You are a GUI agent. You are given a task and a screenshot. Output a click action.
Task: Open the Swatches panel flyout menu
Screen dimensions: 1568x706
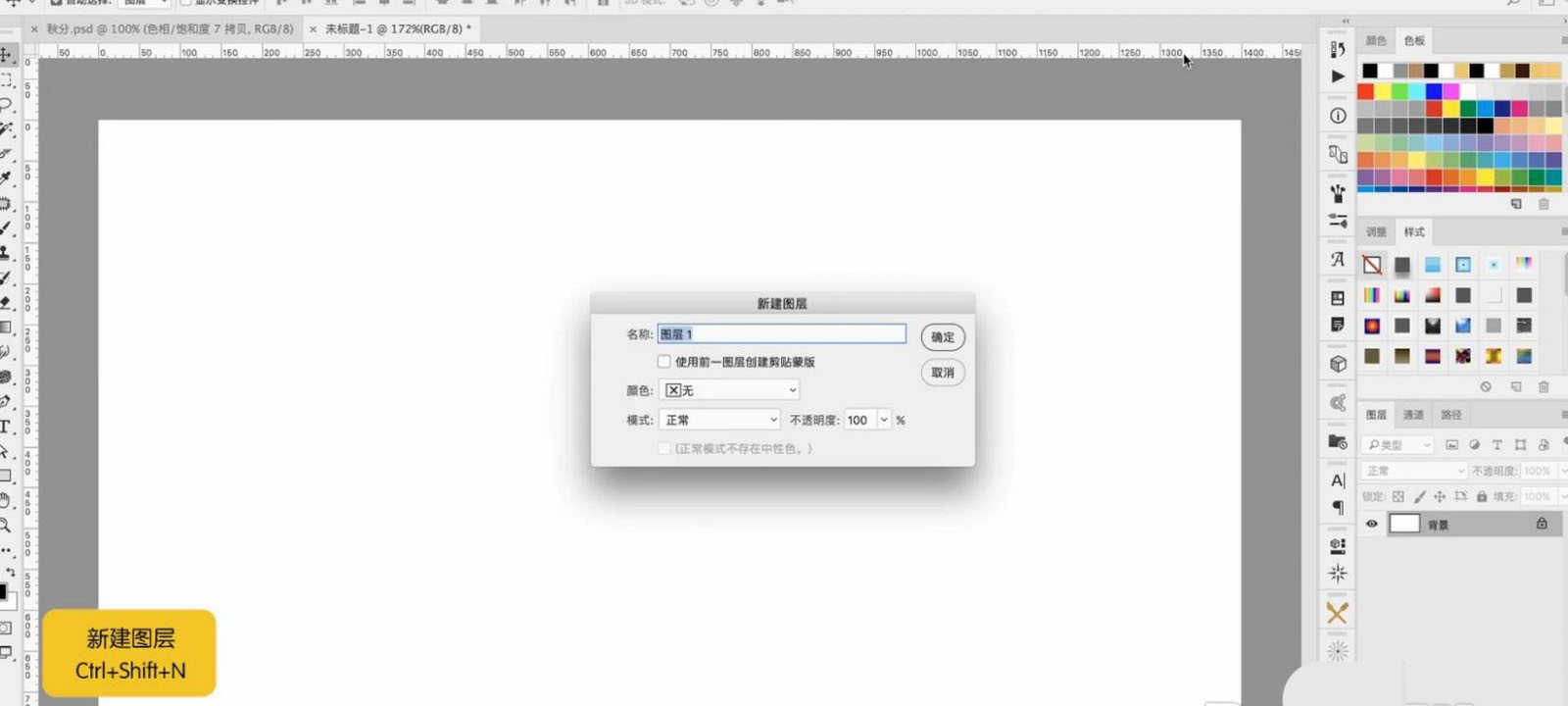point(1563,40)
